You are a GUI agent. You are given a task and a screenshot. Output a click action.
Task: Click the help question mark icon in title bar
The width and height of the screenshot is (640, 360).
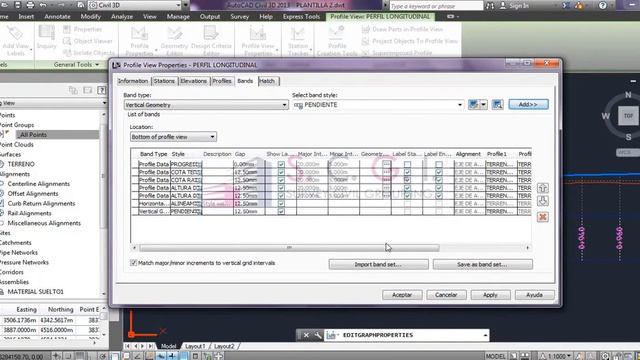click(602, 5)
